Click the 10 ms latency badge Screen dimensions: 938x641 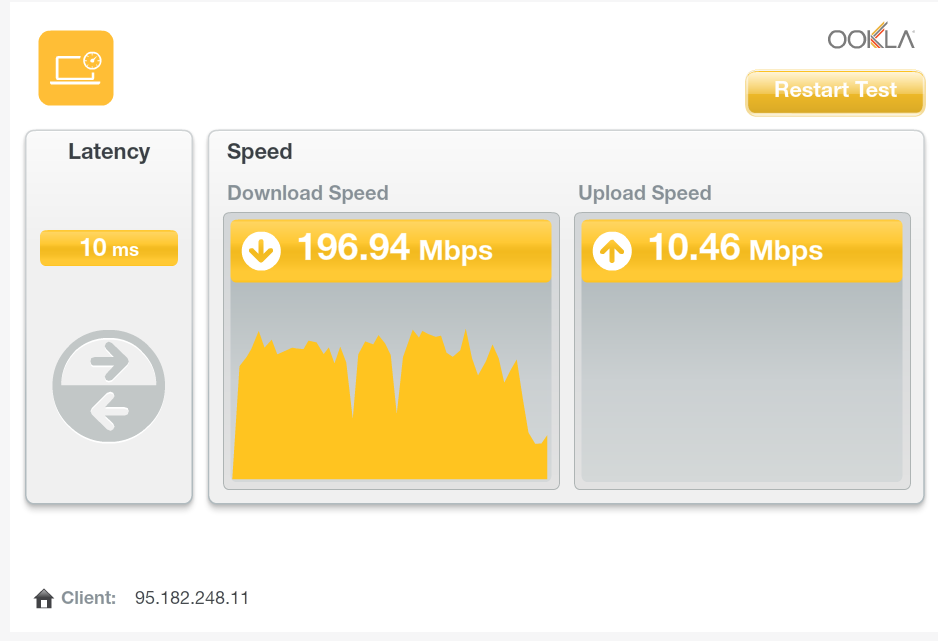109,248
